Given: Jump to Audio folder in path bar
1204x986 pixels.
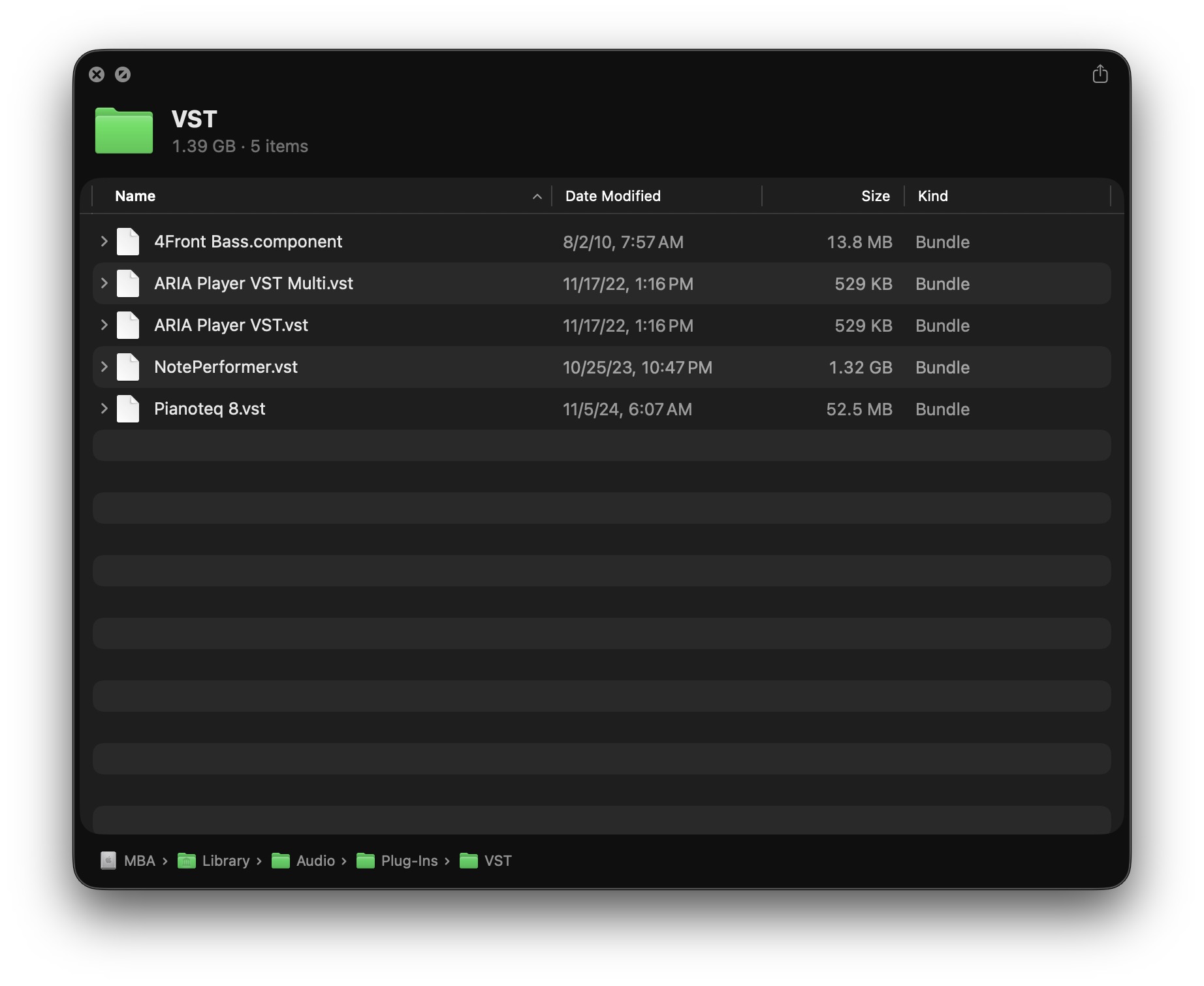Looking at the screenshot, I should point(315,861).
